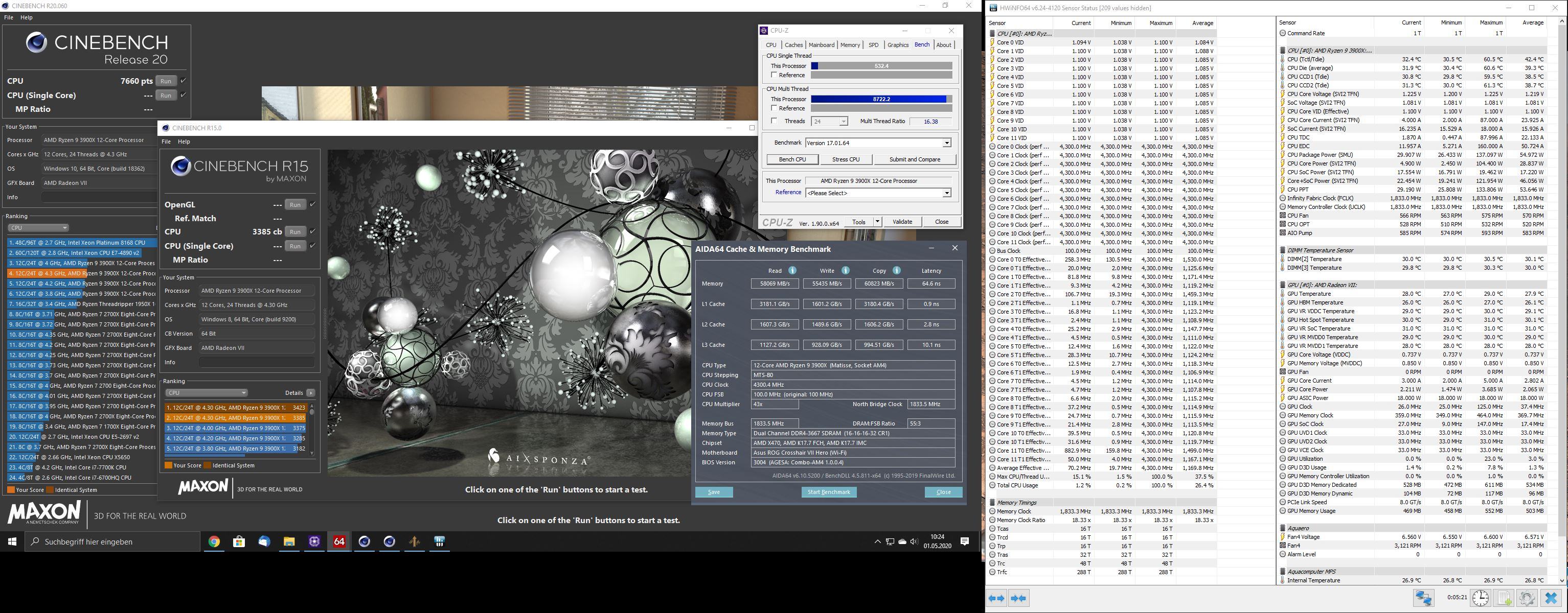Click HWiNFO clock reset timer icon

[1481, 598]
